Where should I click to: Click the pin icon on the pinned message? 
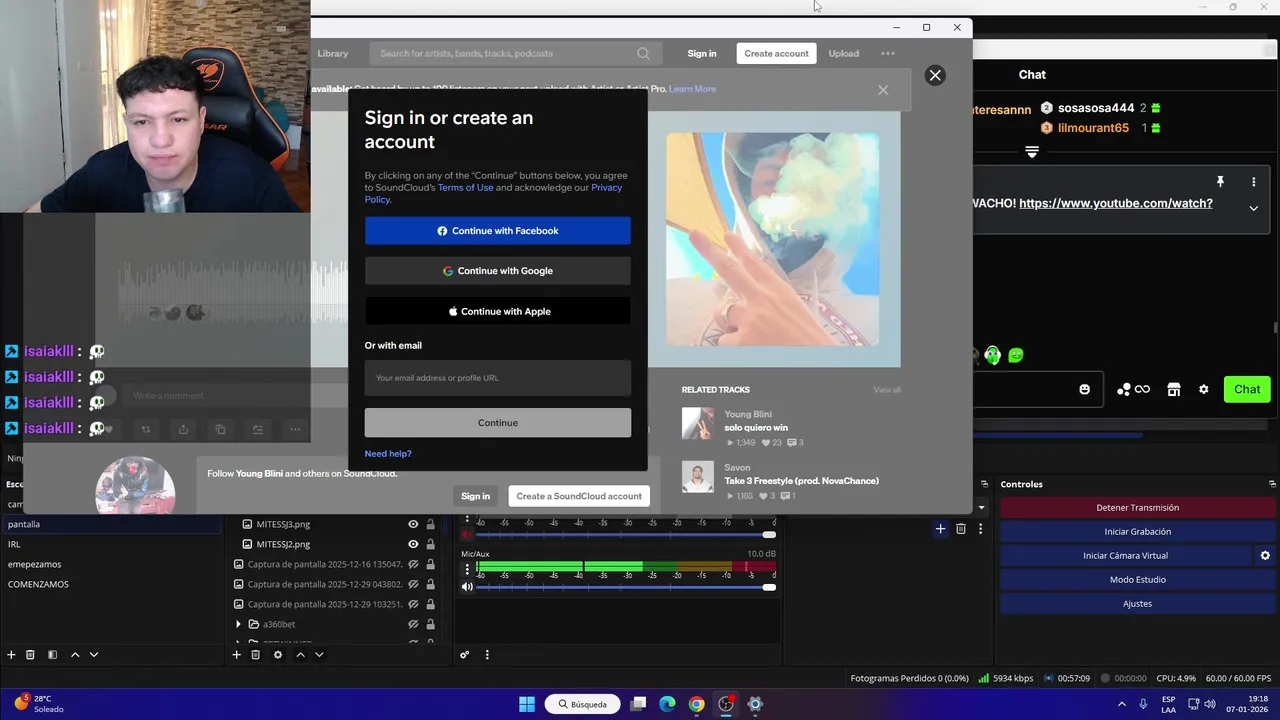pyautogui.click(x=1220, y=182)
